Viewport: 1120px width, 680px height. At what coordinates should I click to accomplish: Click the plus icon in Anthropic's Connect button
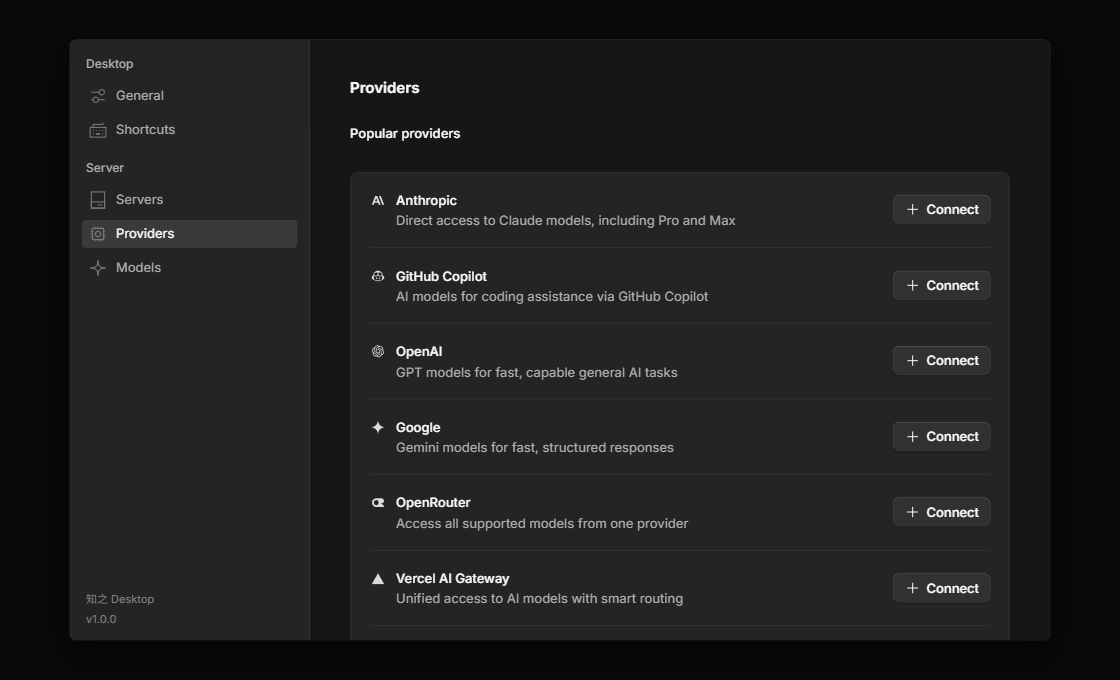pyautogui.click(x=912, y=209)
